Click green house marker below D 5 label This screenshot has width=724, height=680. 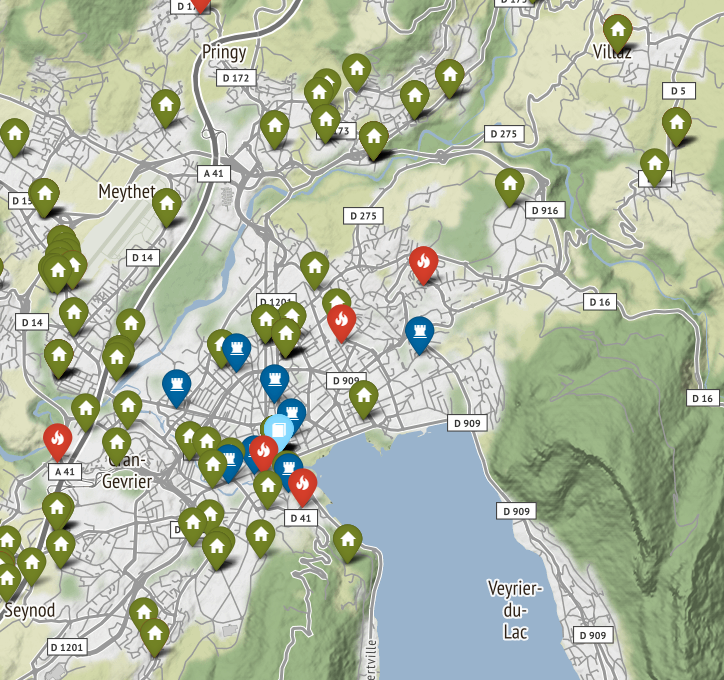[676, 126]
